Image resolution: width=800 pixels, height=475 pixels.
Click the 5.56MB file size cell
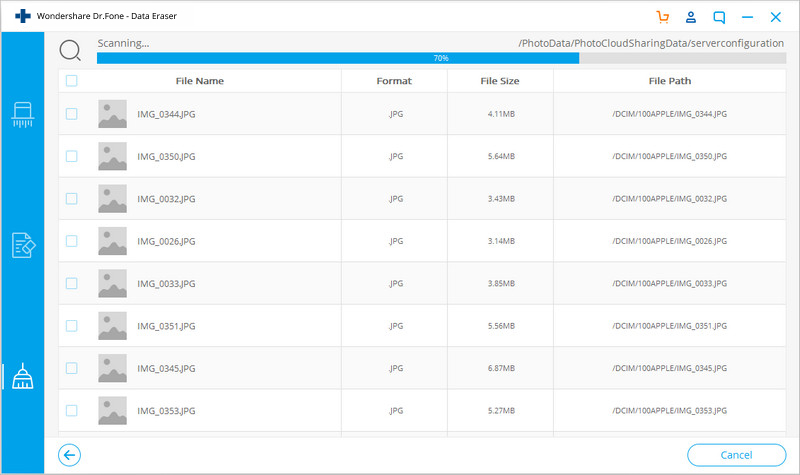pyautogui.click(x=501, y=326)
